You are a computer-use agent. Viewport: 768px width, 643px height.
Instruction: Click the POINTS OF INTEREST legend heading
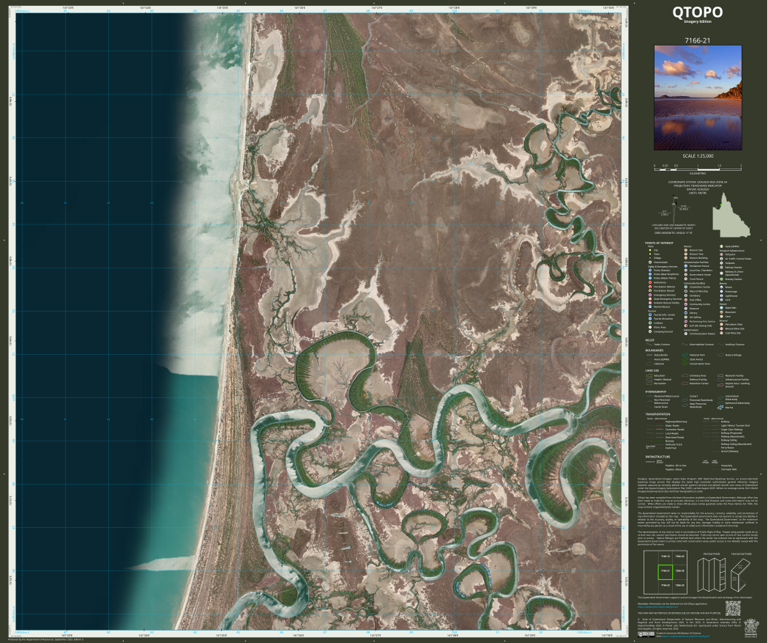click(659, 243)
